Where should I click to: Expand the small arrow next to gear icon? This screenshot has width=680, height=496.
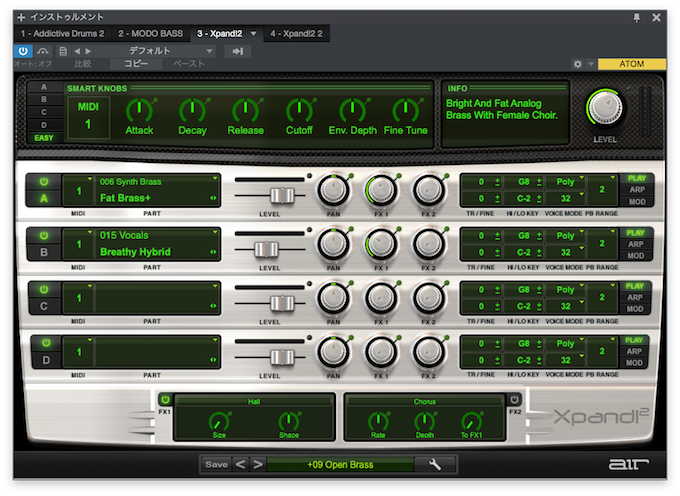(x=591, y=64)
